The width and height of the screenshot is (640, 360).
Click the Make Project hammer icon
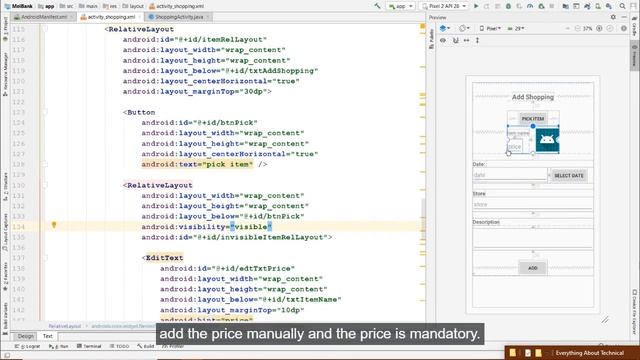378,6
